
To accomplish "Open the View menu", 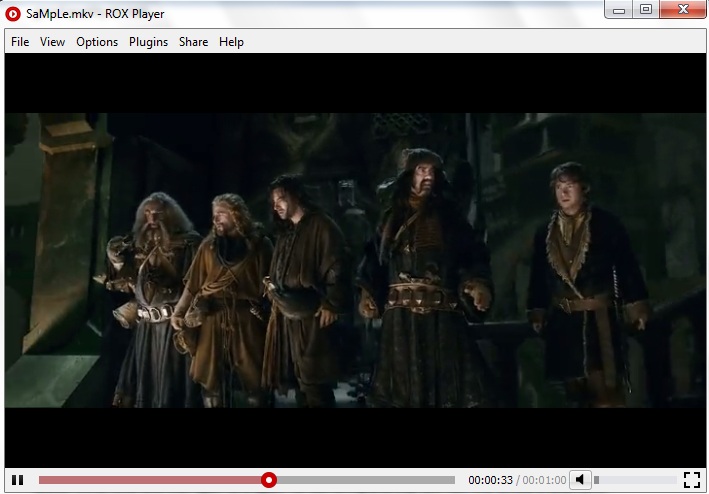I will point(52,42).
